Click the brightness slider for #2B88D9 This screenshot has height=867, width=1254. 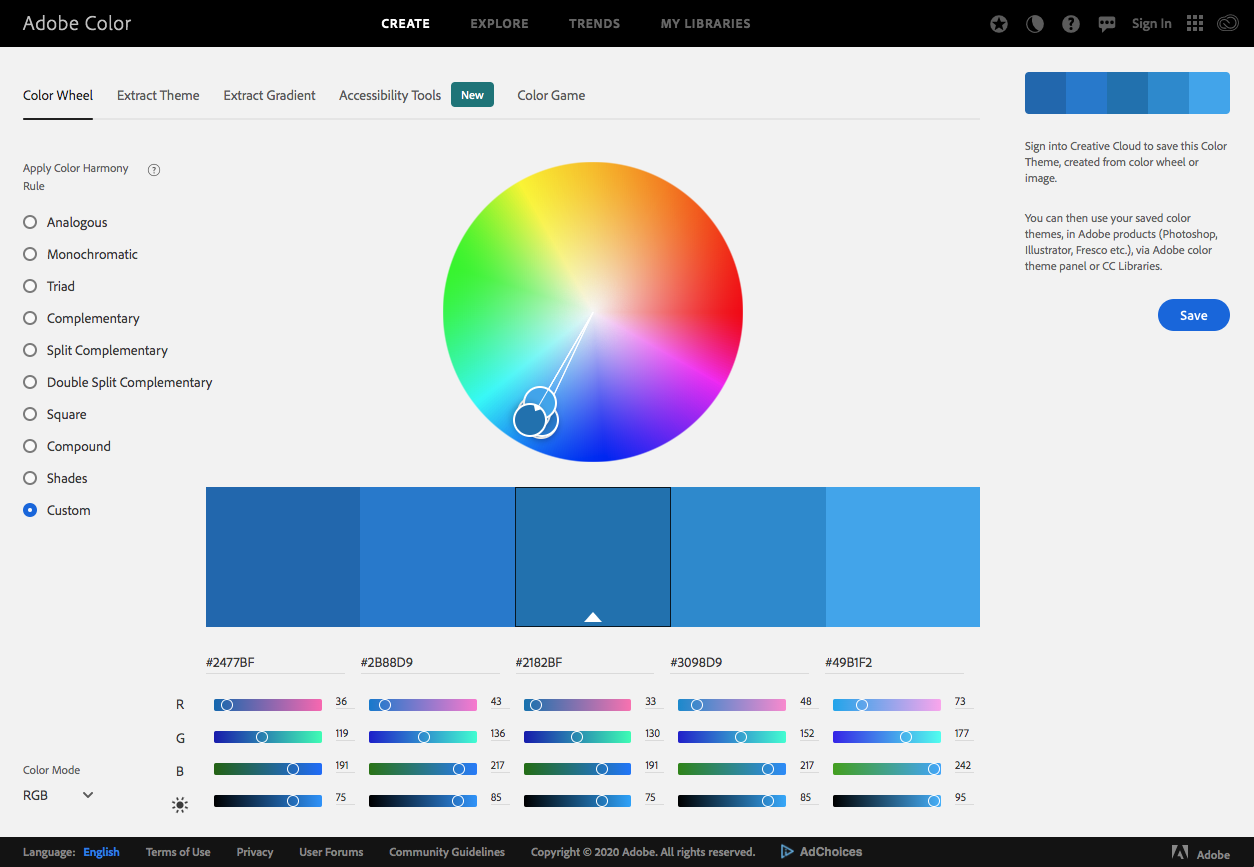click(423, 801)
